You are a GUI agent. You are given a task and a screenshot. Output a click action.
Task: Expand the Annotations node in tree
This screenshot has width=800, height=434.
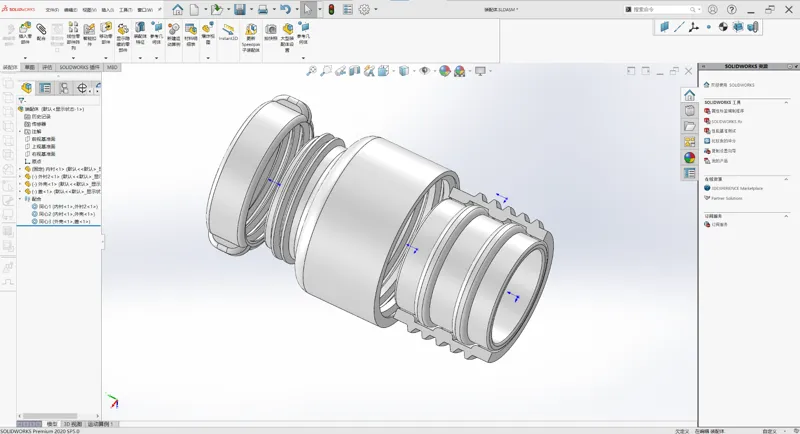[20, 132]
